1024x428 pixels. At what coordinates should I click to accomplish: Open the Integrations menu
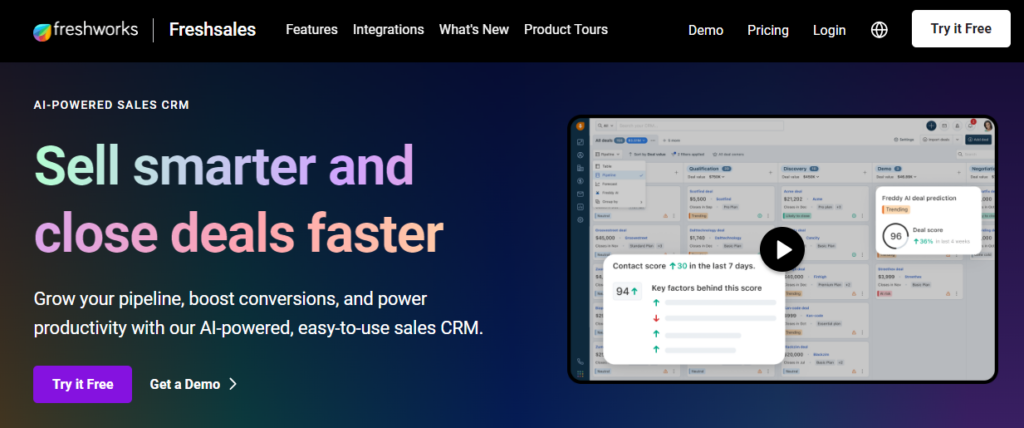click(388, 30)
